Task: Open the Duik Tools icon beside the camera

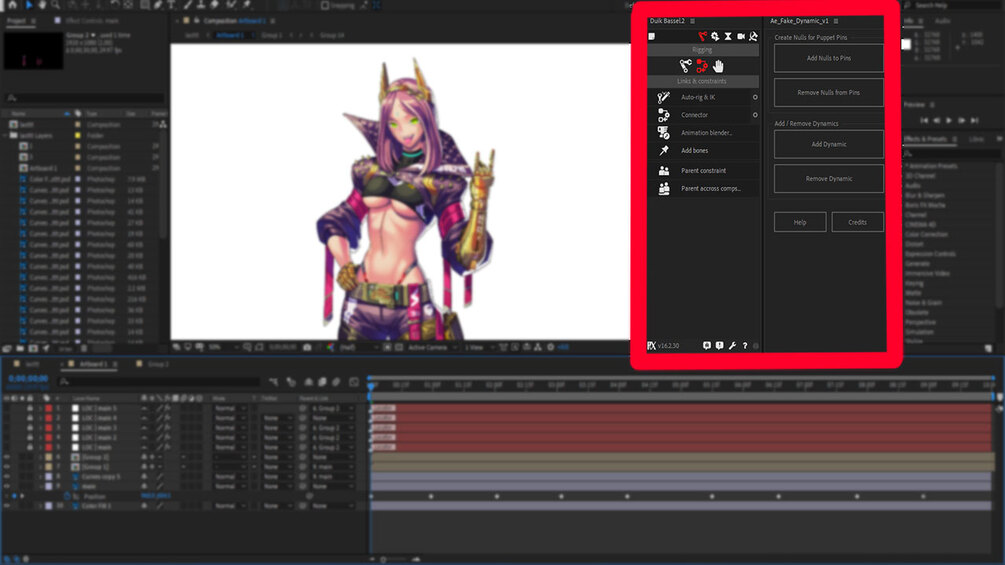Action: point(754,37)
